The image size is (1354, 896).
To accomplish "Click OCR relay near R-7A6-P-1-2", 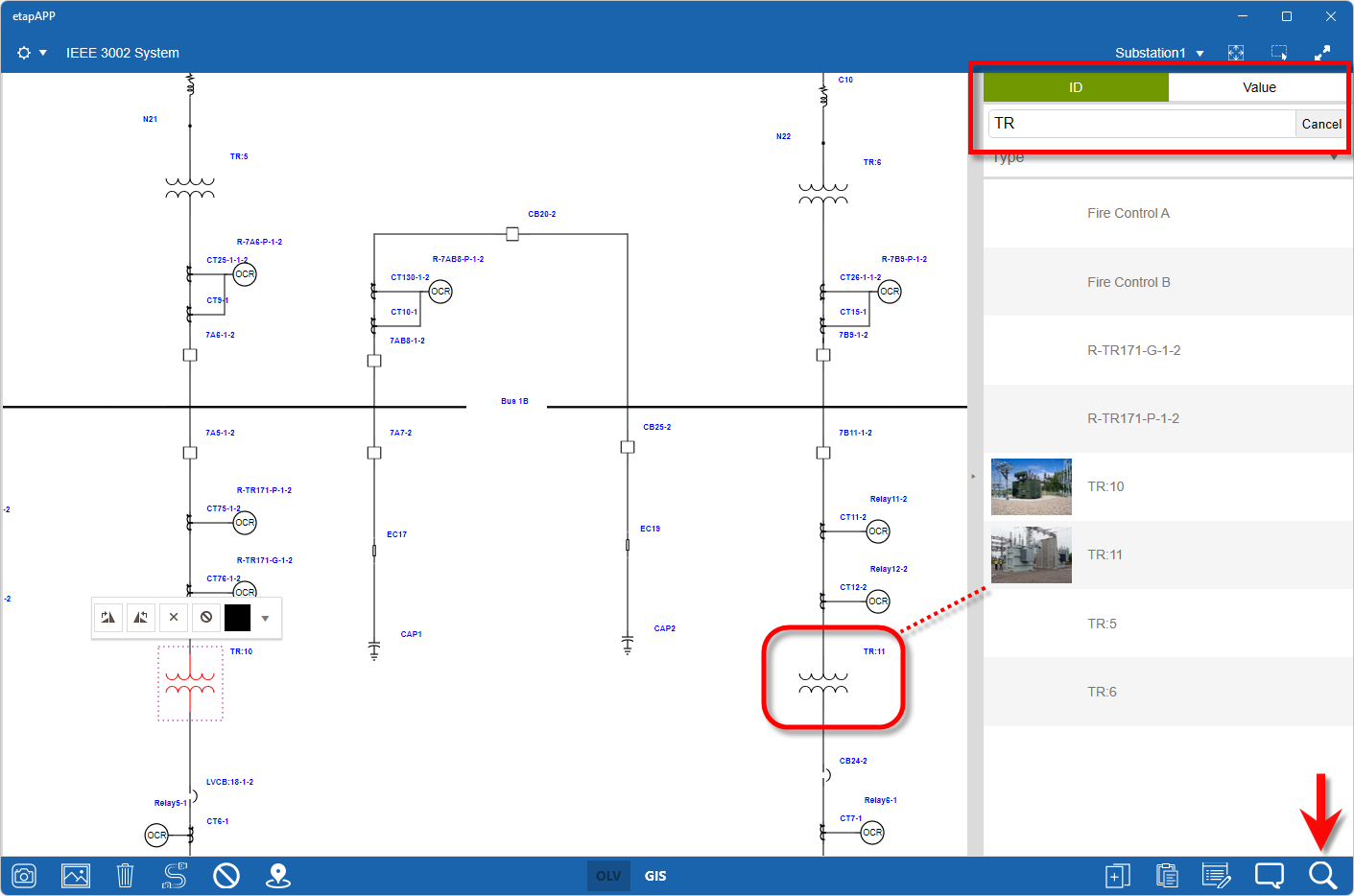I will point(245,274).
